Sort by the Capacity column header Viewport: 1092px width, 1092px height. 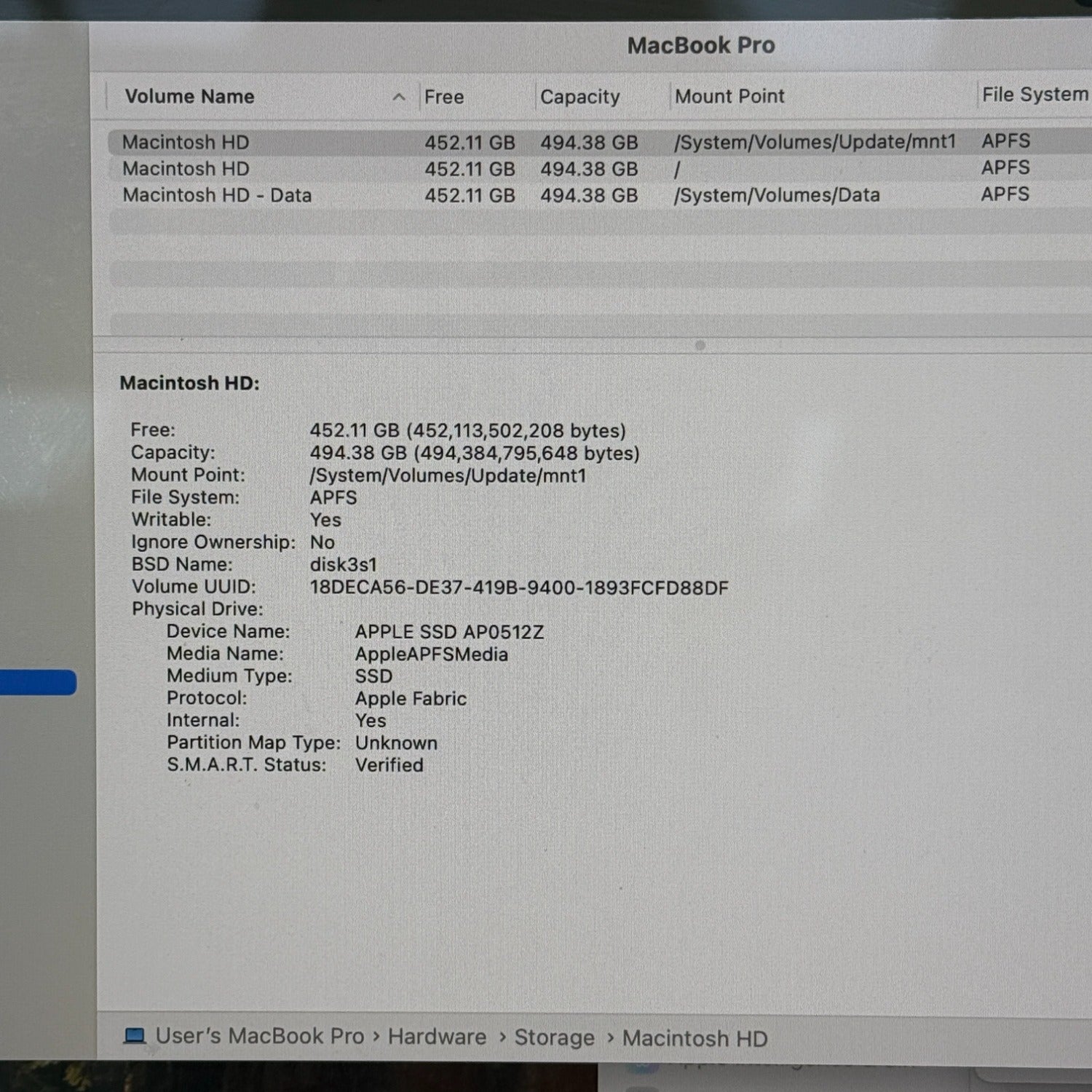(x=579, y=97)
